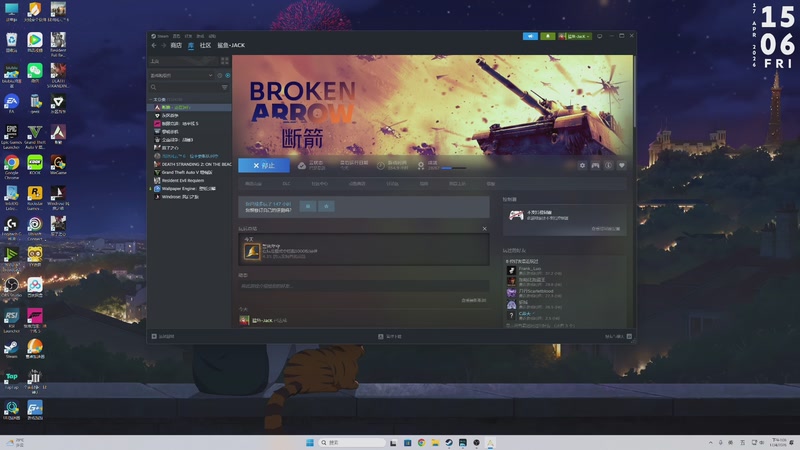Click the library search field

(x=183, y=87)
